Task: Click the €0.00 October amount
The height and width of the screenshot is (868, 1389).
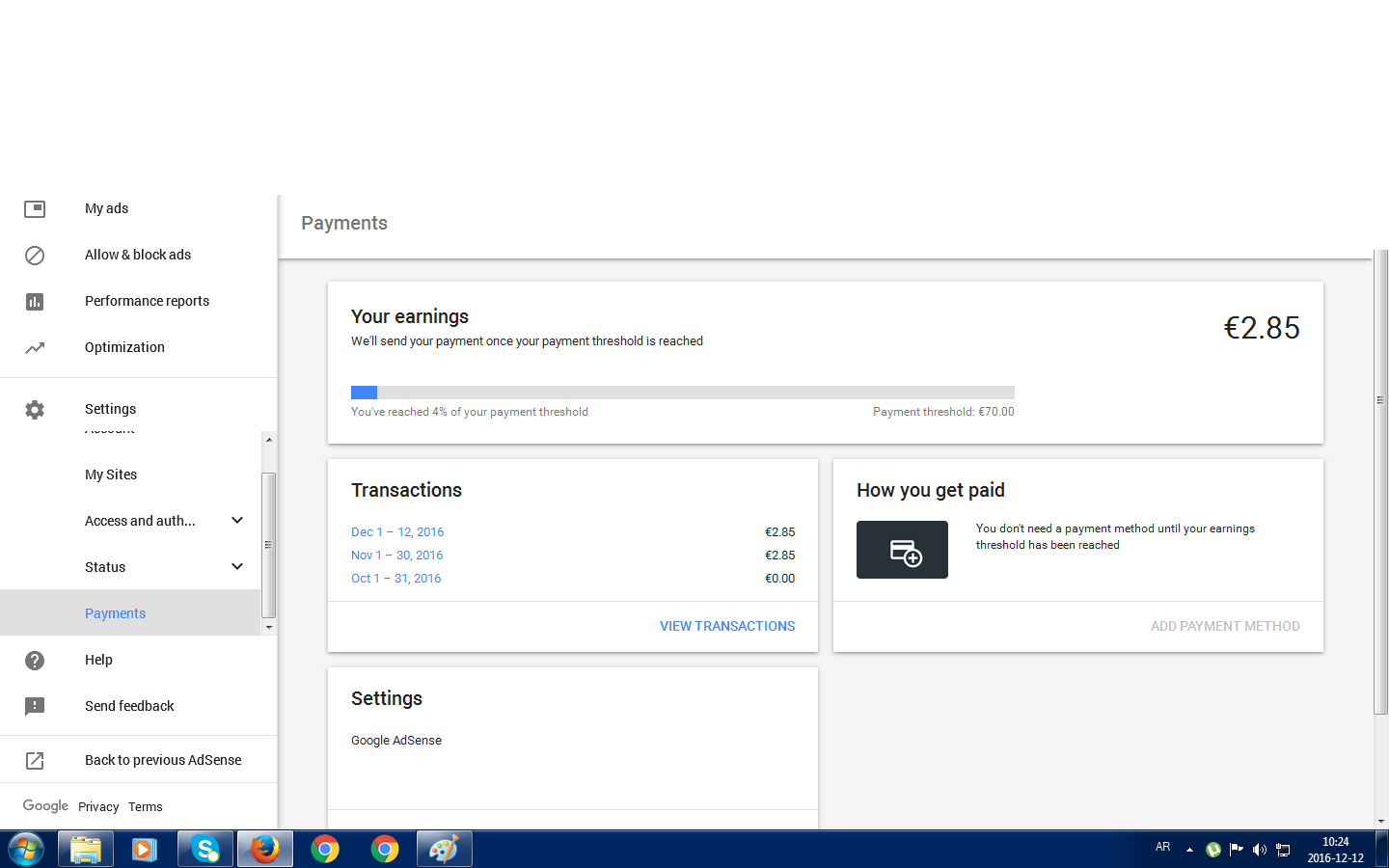Action: tap(779, 579)
